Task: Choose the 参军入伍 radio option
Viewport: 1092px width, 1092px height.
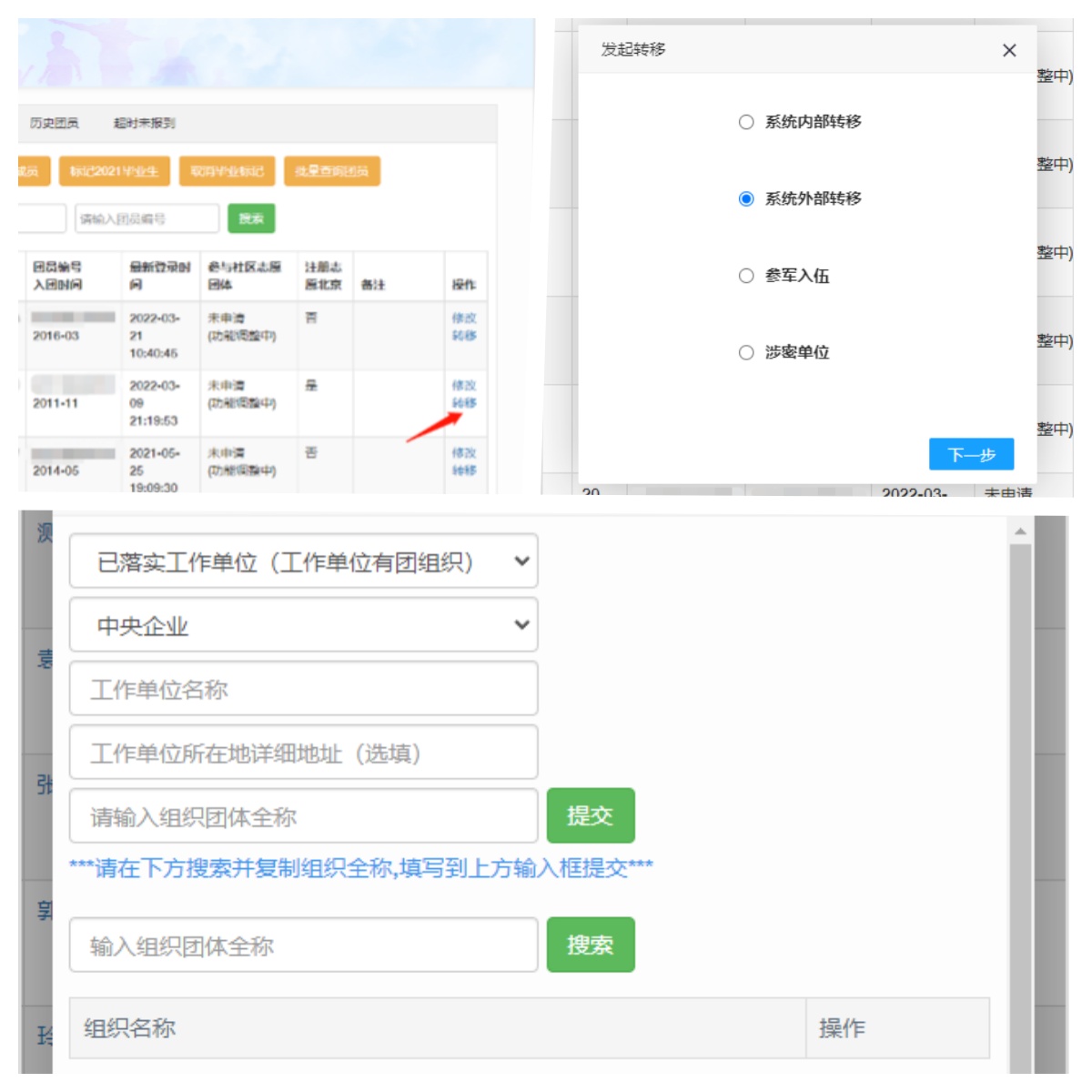Action: pos(746,276)
